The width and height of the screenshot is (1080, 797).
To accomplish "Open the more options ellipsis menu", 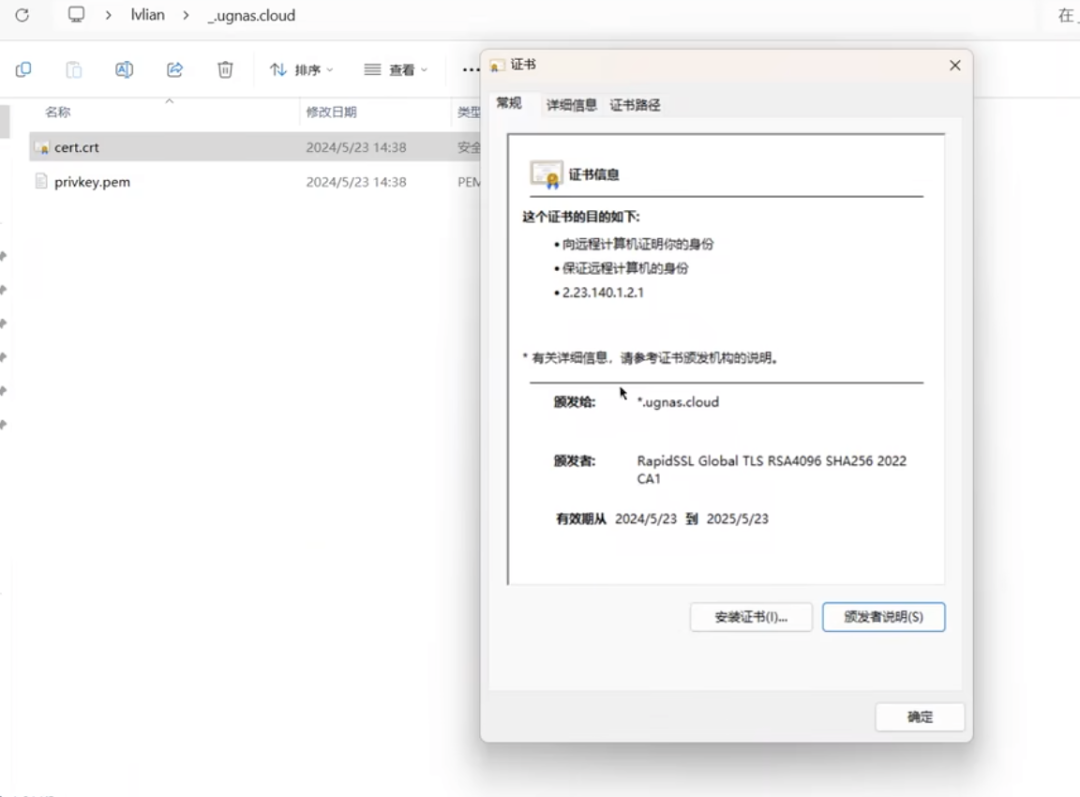I will coord(470,70).
